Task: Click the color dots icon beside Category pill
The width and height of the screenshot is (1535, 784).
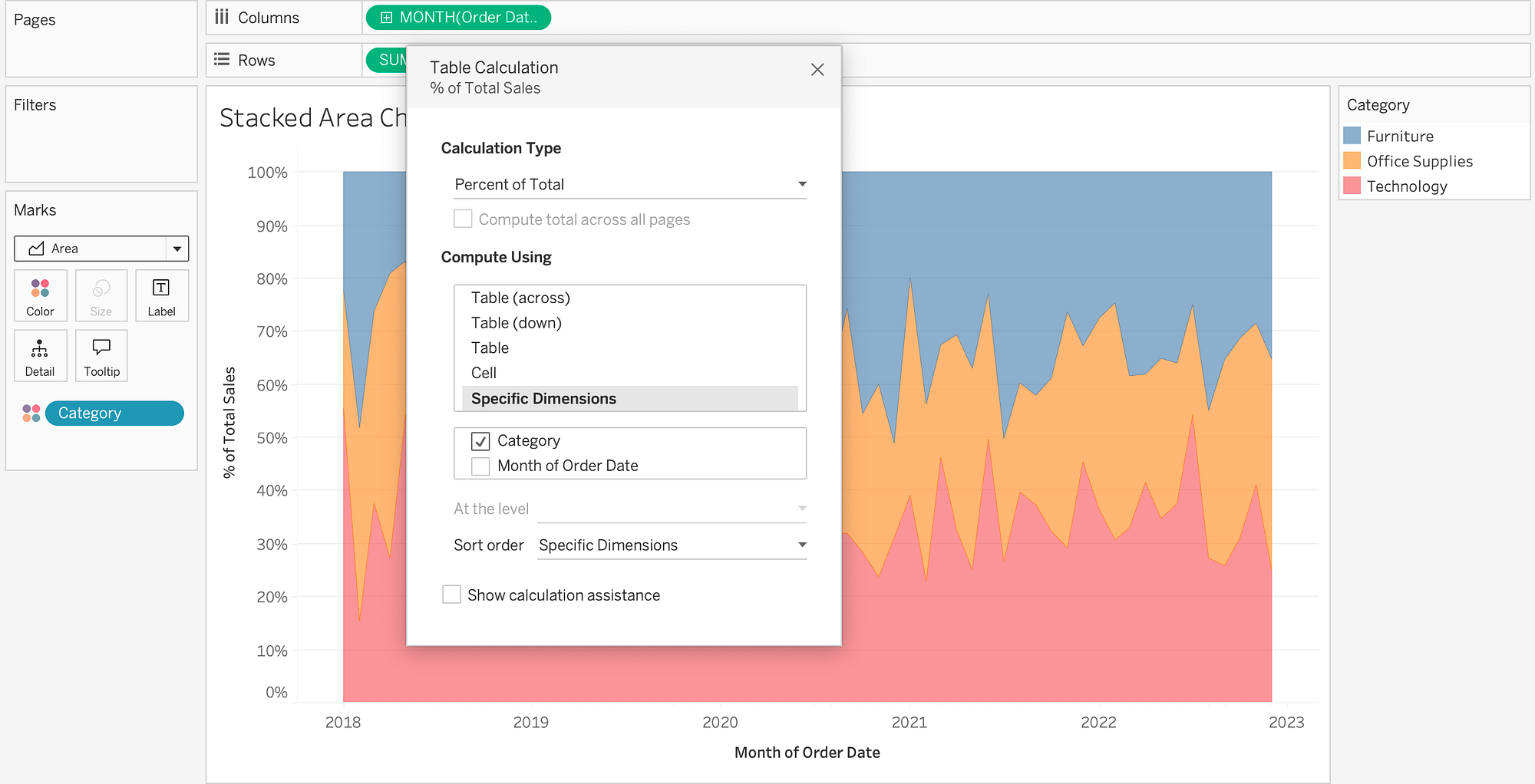Action: point(31,413)
